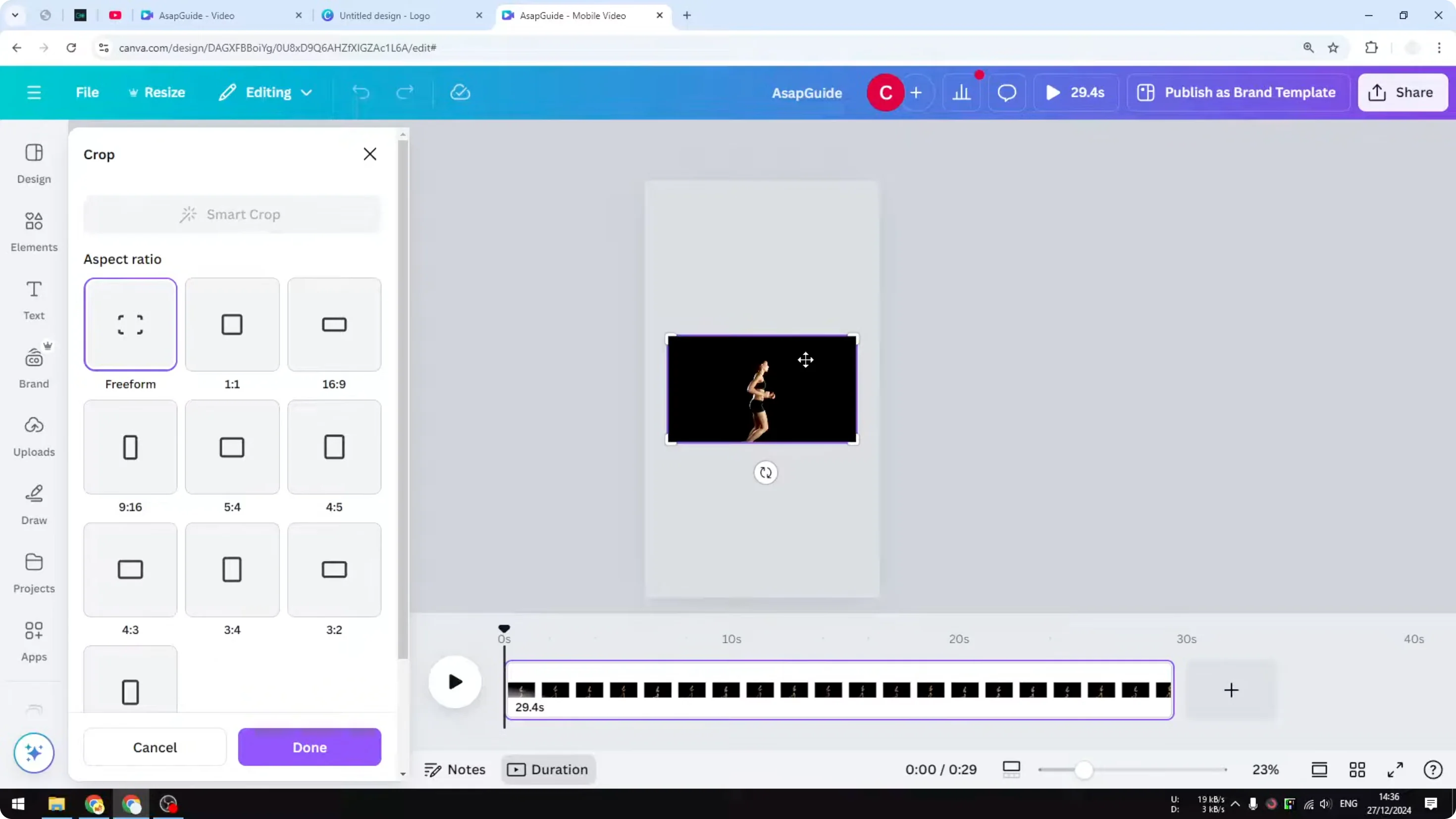The image size is (1456, 819).
Task: Open the File menu
Action: coord(87,92)
